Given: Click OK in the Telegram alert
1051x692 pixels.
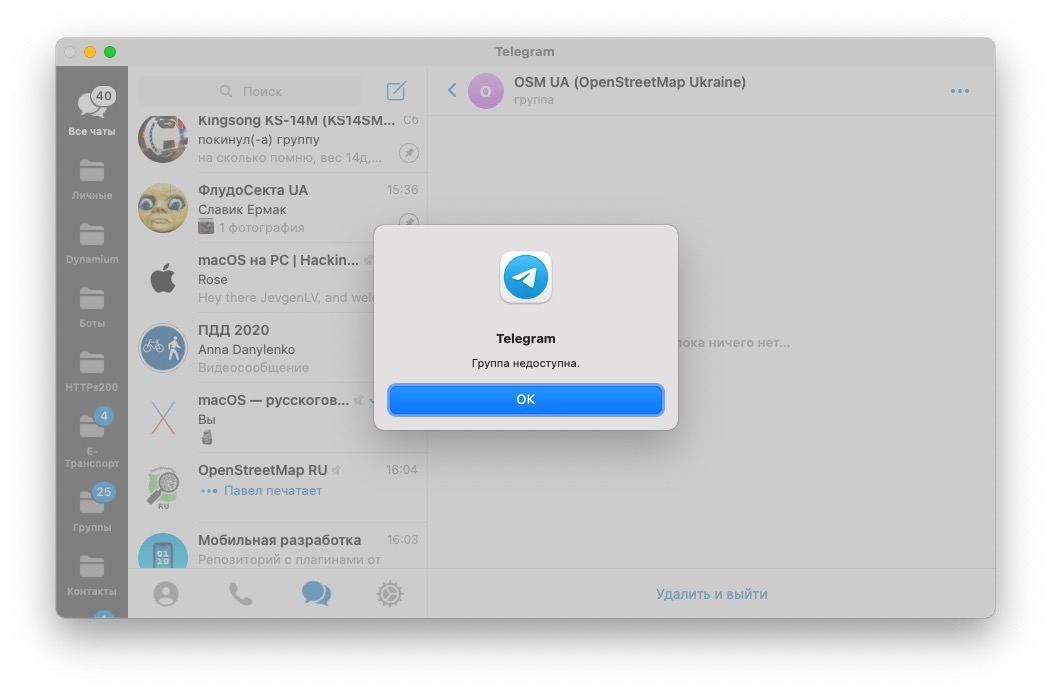Looking at the screenshot, I should 526,400.
